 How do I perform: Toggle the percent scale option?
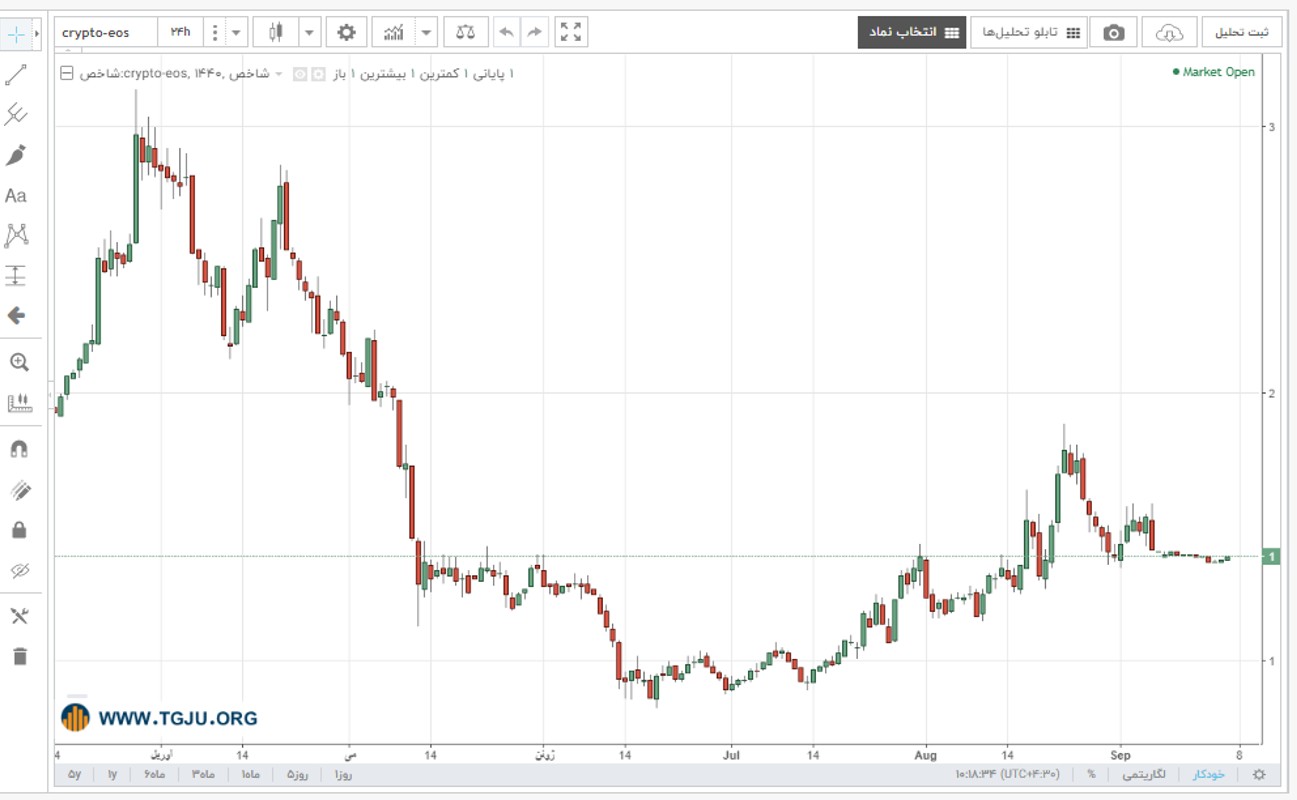pyautogui.click(x=1092, y=774)
